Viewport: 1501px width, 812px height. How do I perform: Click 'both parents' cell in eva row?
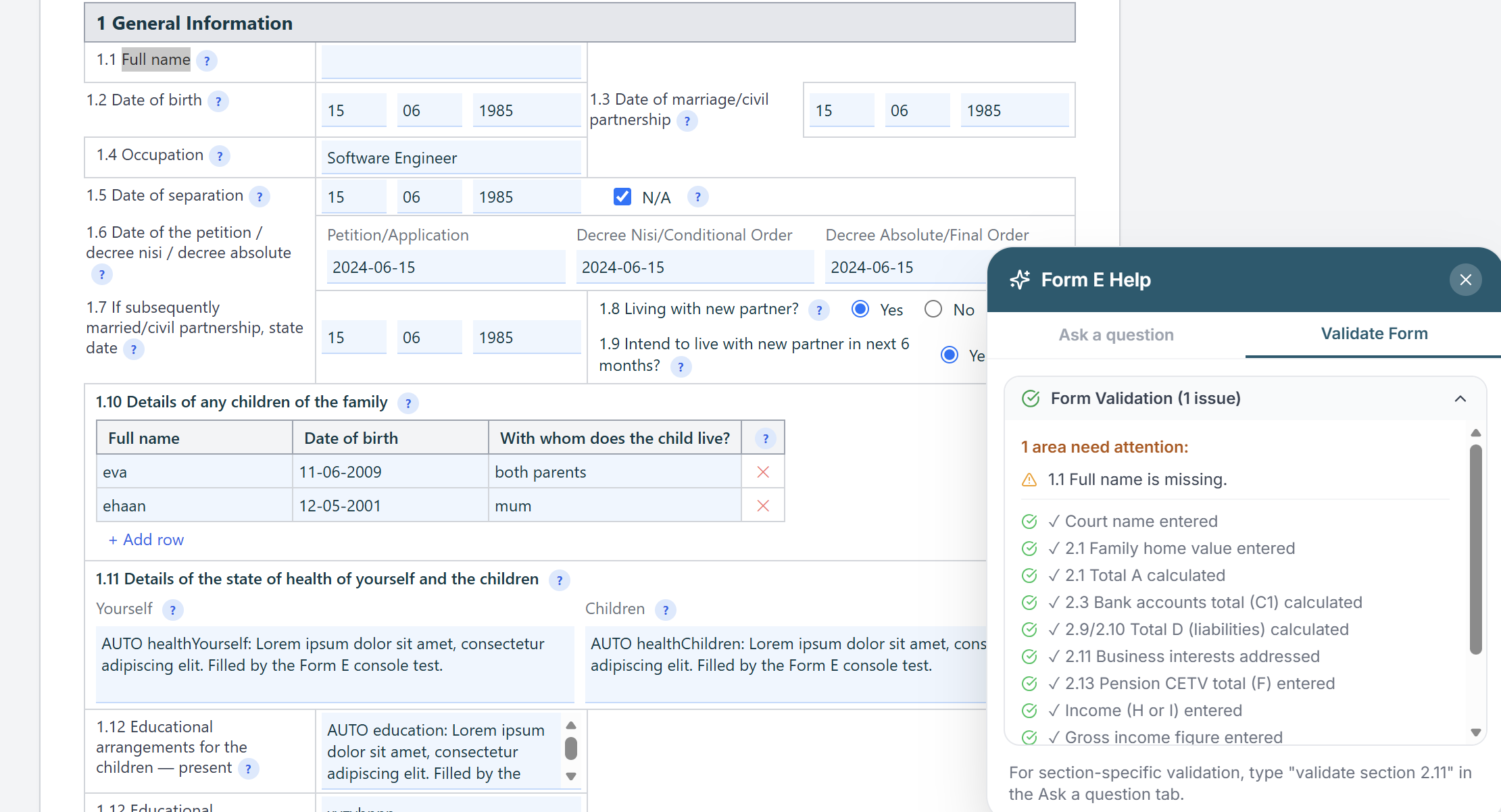tap(615, 472)
